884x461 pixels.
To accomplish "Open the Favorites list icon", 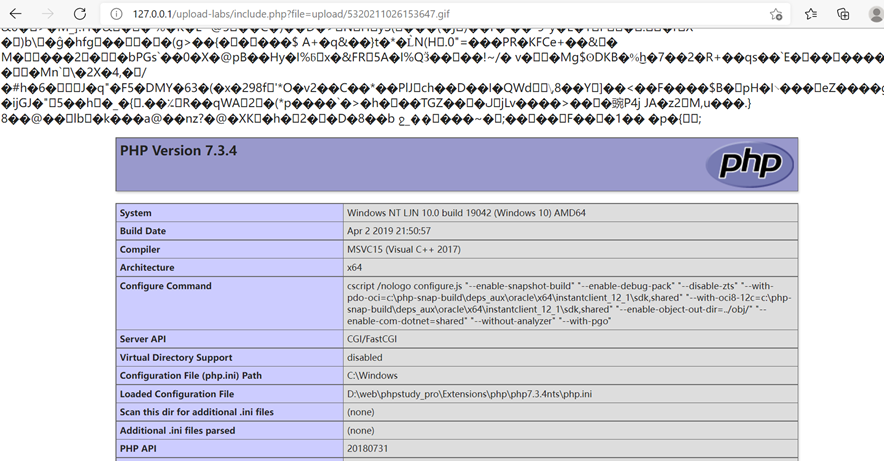I will (x=811, y=14).
